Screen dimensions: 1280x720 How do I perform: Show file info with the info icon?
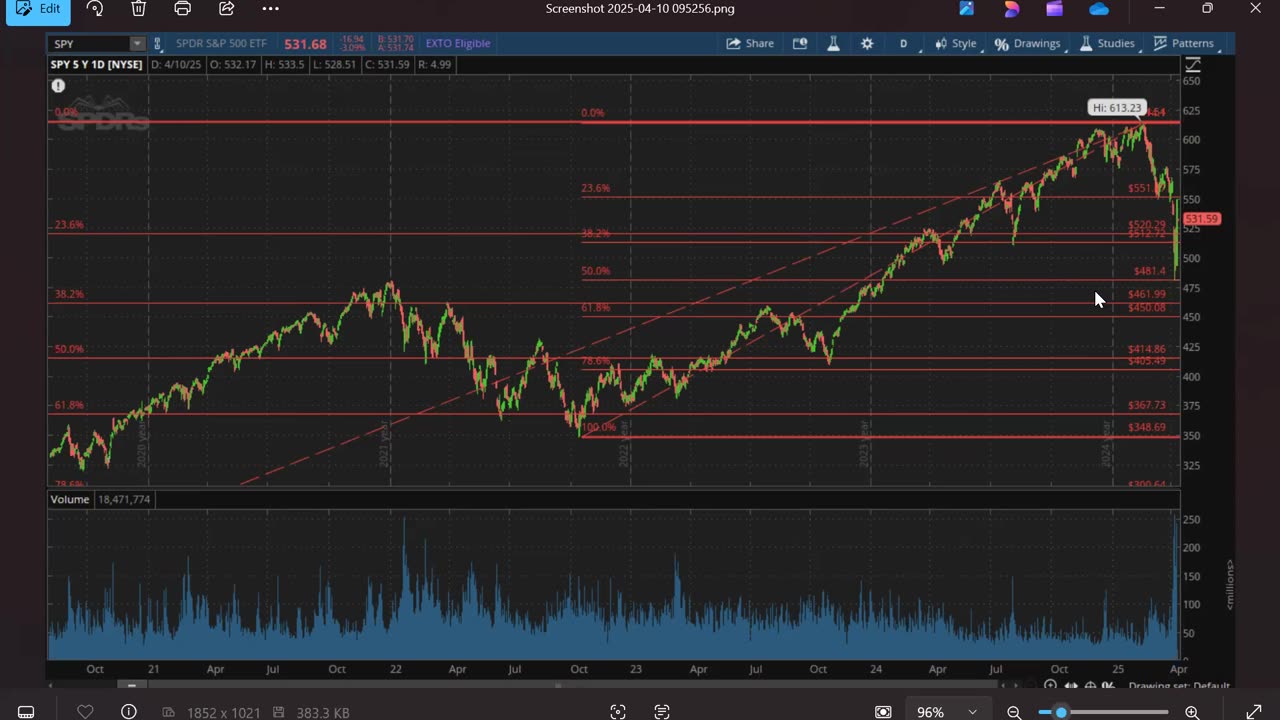click(x=129, y=712)
